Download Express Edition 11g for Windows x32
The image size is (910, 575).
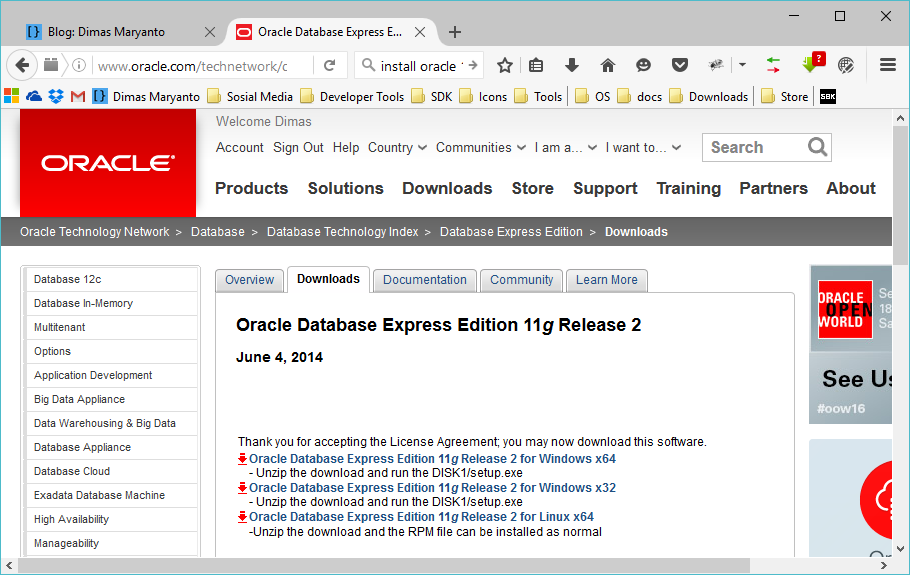(432, 488)
